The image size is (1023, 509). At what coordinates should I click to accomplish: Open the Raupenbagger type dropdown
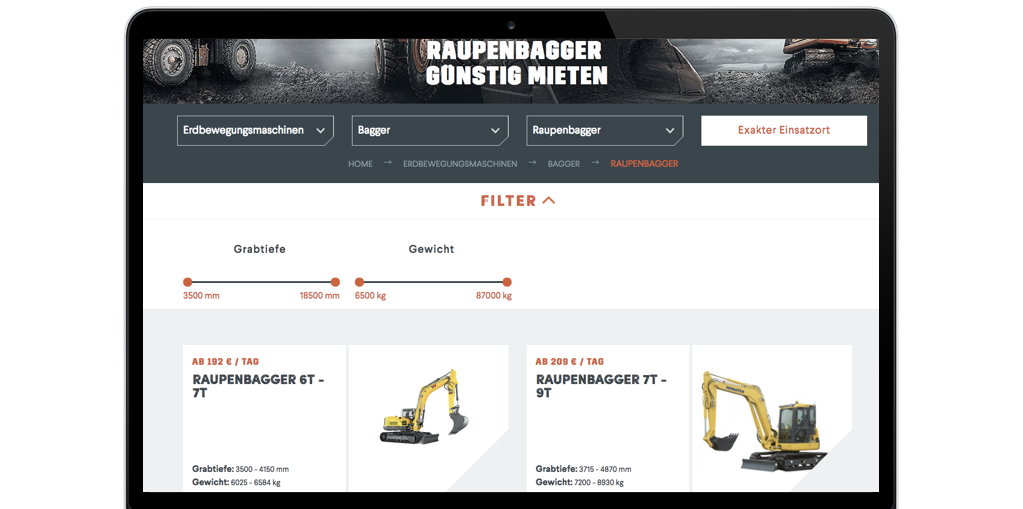point(605,131)
